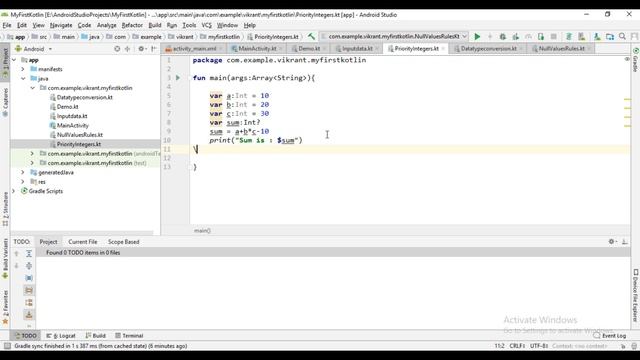The height and width of the screenshot is (360, 640).
Task: Click the run gutter arrow beside fun main
Action: [178, 78]
